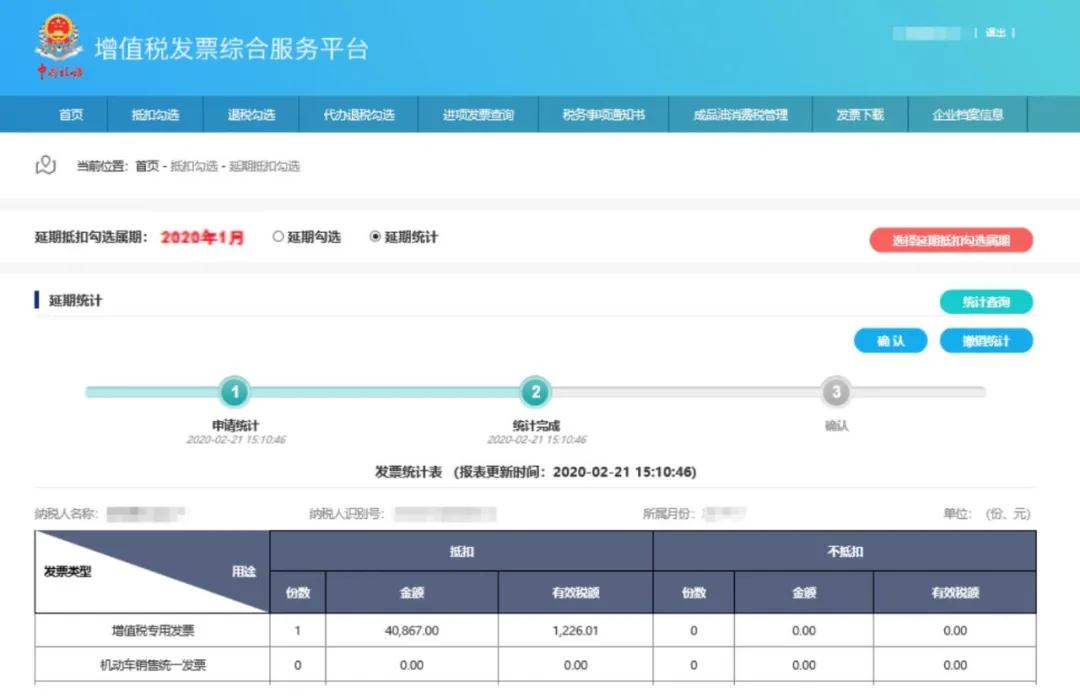Select the 延期勾选 radio button

[278, 236]
